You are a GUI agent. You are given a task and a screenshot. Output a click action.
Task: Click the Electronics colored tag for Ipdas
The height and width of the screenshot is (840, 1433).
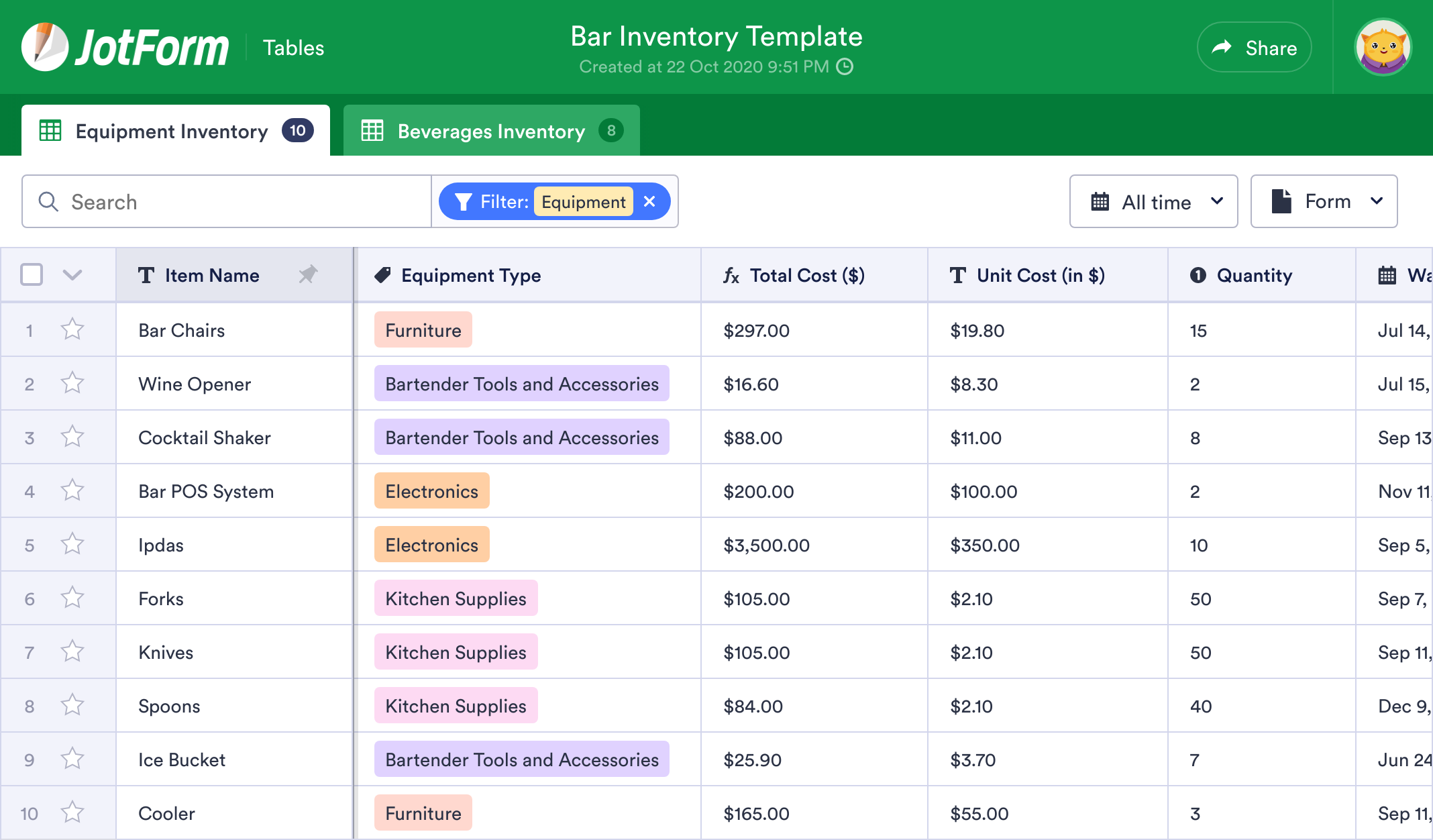[431, 545]
